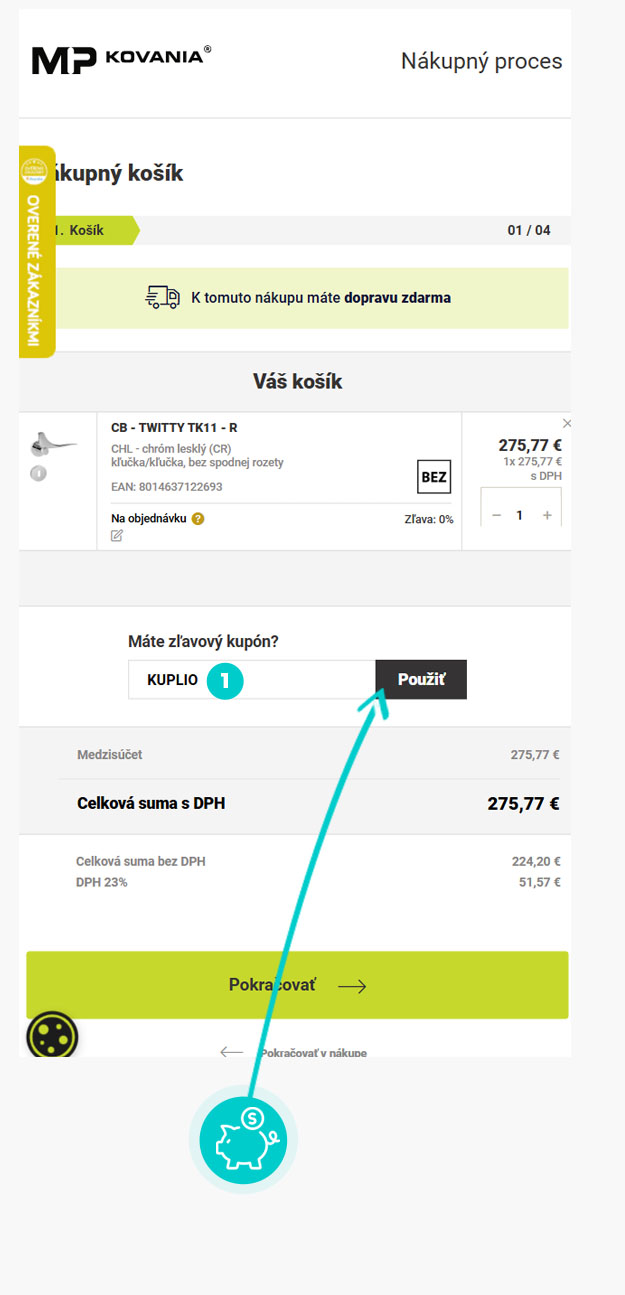Open the Overené zákazníkmi side badge
Screen dimensions: 625x1295
37,252
